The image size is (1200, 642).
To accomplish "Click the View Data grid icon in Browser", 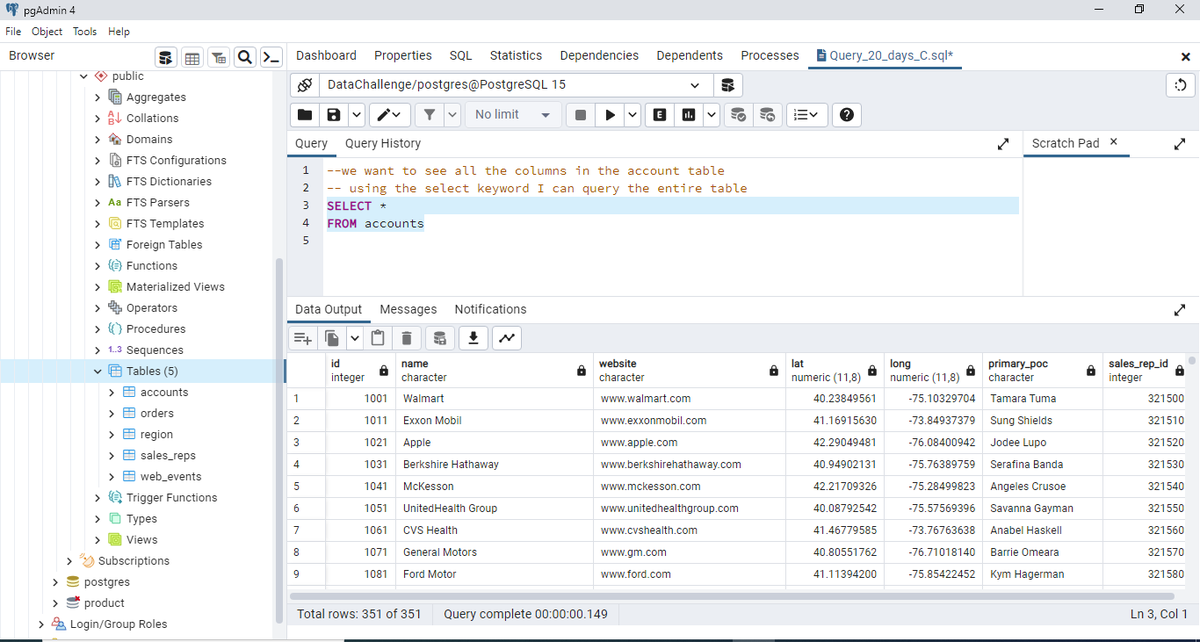I will [x=193, y=56].
